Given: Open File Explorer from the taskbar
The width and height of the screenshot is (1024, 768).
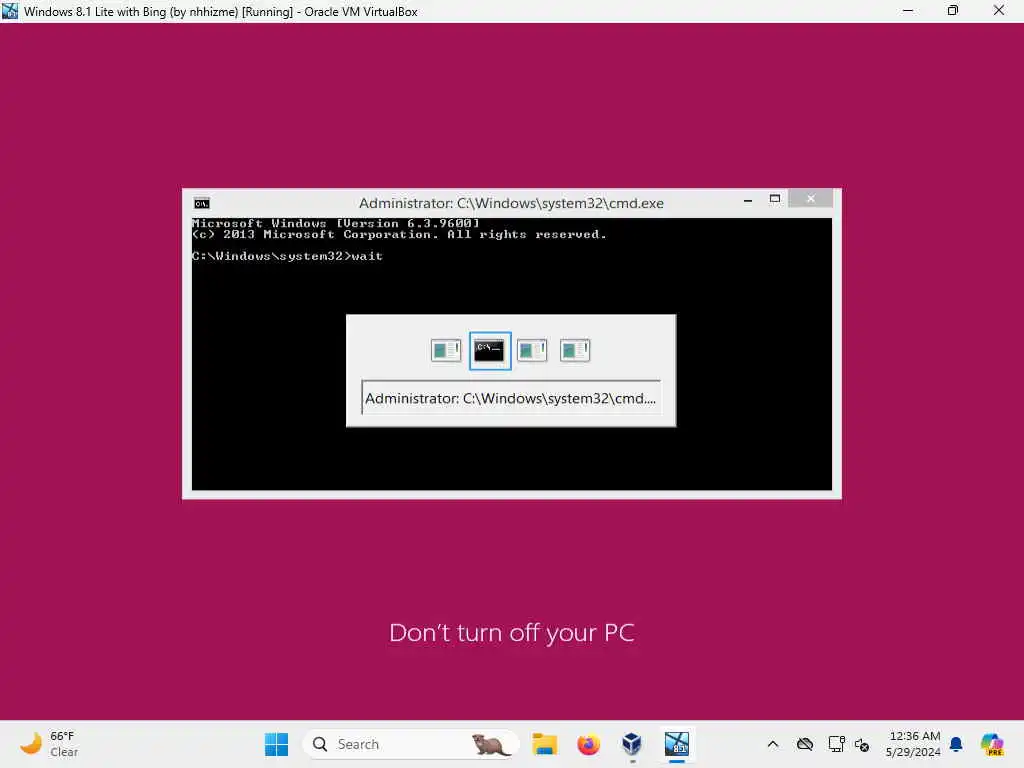Looking at the screenshot, I should [x=545, y=744].
